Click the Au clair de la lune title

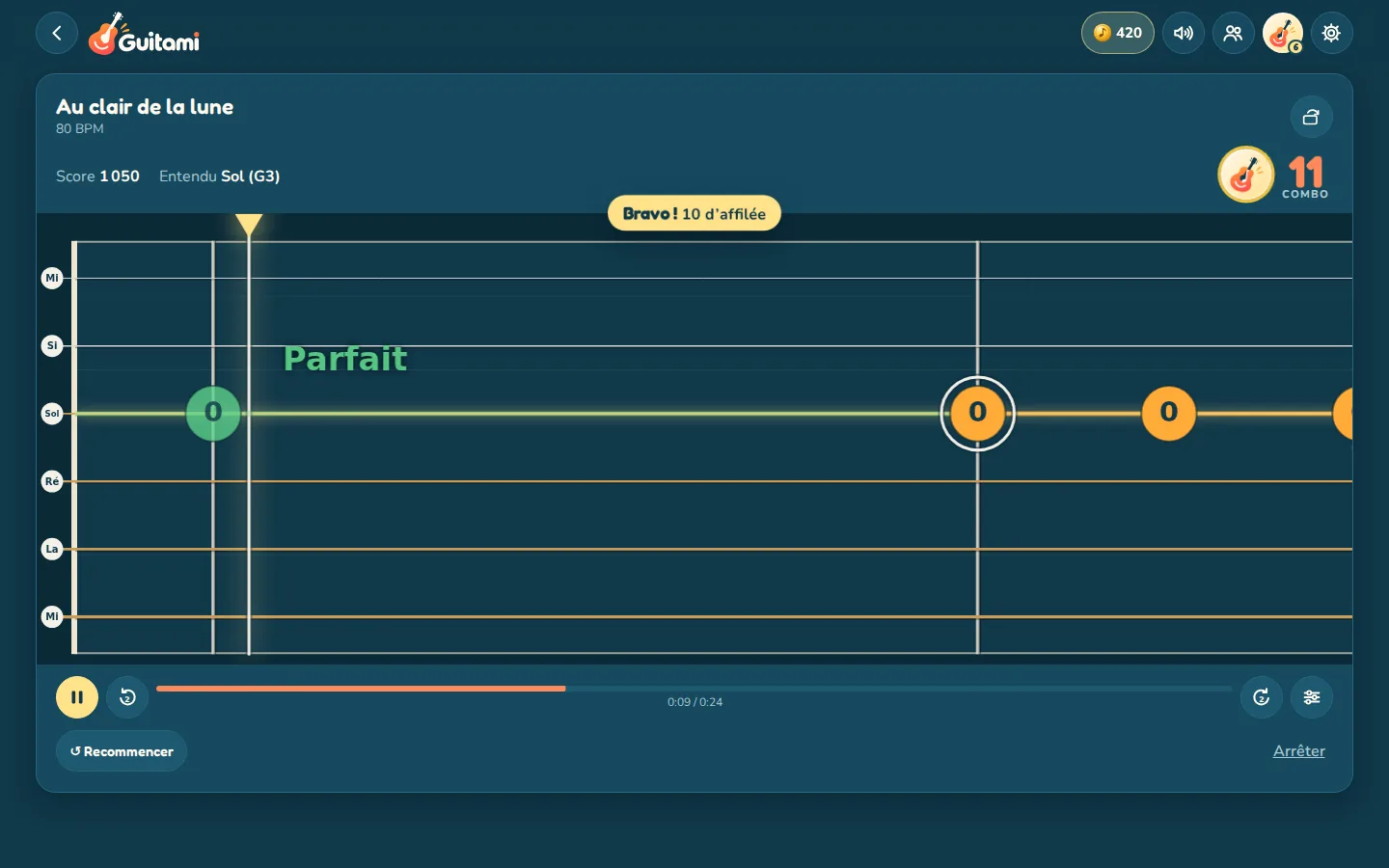[x=145, y=107]
